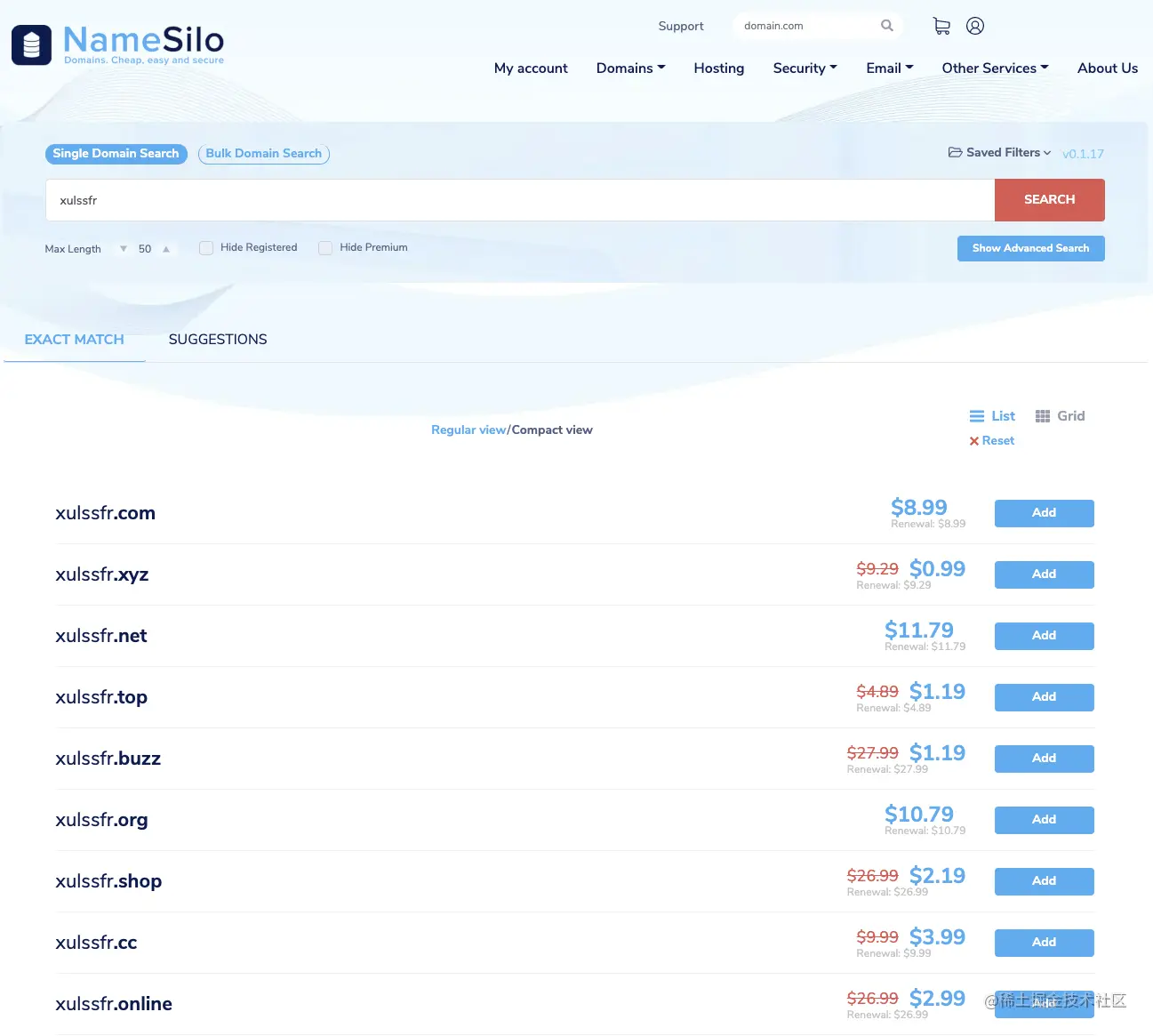Open the user account icon
Viewport: 1153px width, 1036px height.
pyautogui.click(x=975, y=26)
